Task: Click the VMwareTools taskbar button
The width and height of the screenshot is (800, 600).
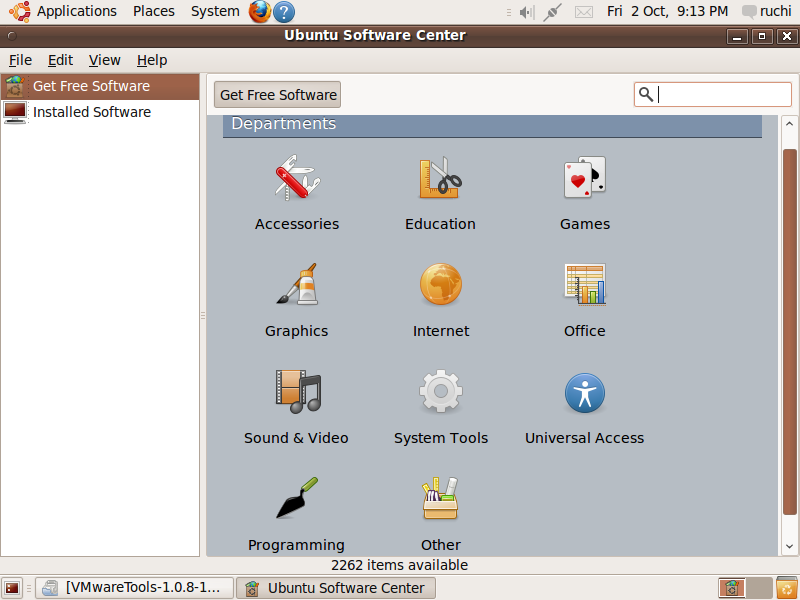Action: [x=135, y=588]
